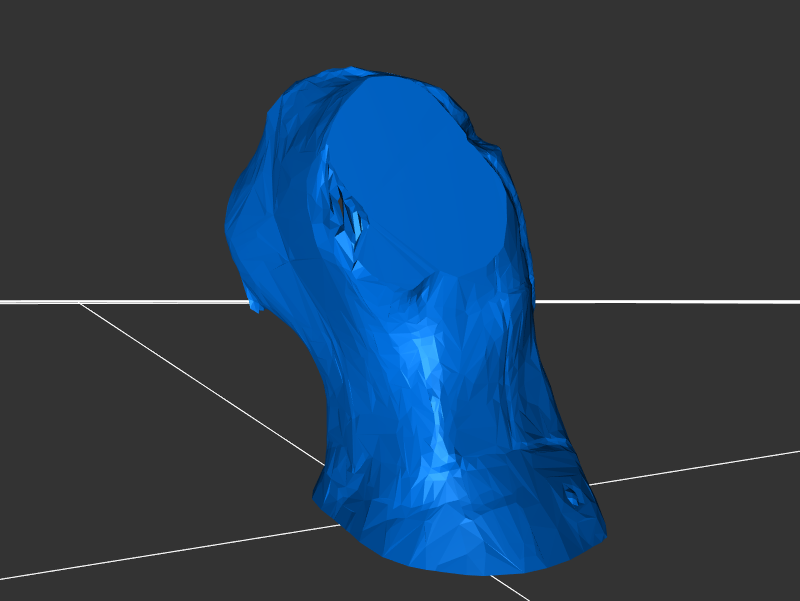Click the short grid line segment below the base
This screenshot has height=601, width=800.
click(x=510, y=587)
